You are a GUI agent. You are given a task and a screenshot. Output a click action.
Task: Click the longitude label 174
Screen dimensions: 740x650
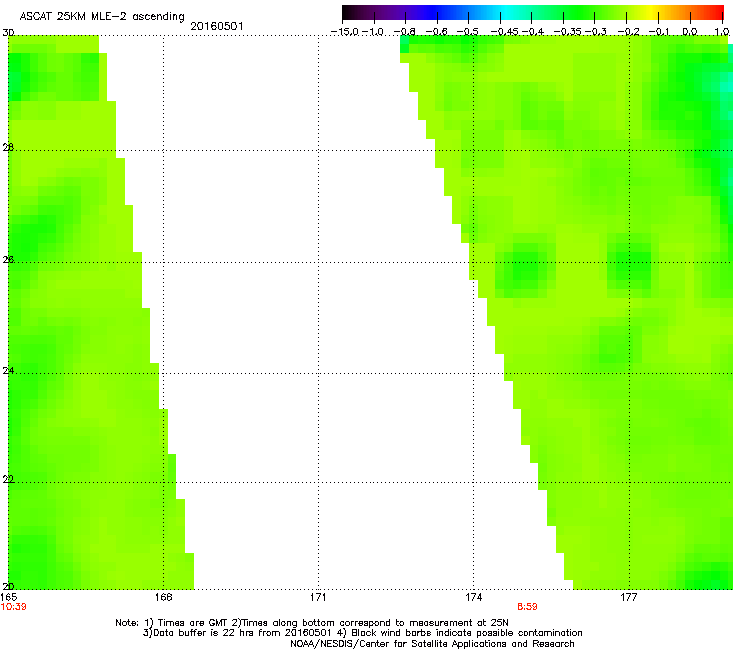pyautogui.click(x=473, y=597)
